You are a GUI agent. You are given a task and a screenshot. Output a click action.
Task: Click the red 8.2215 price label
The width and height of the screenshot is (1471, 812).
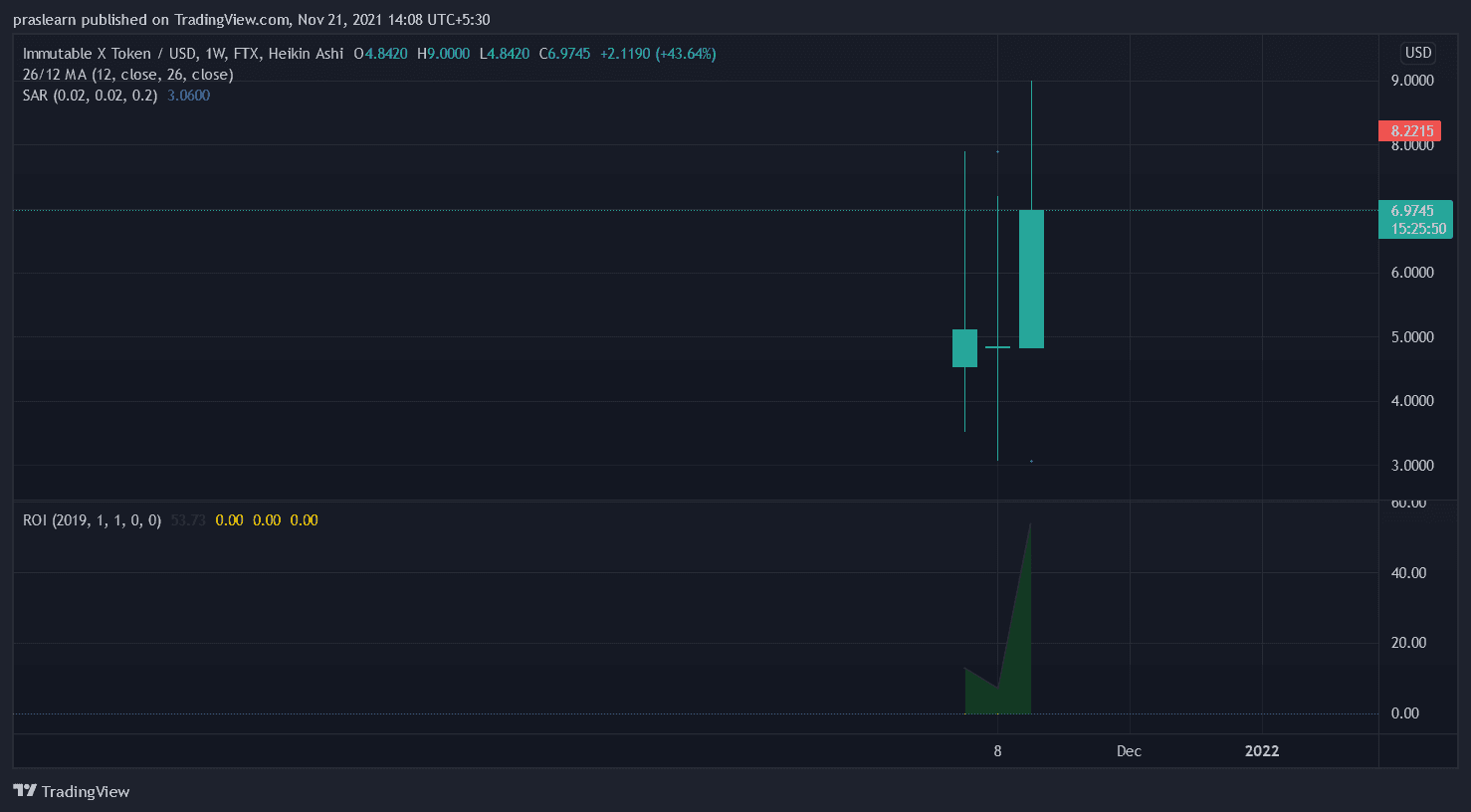[x=1410, y=130]
